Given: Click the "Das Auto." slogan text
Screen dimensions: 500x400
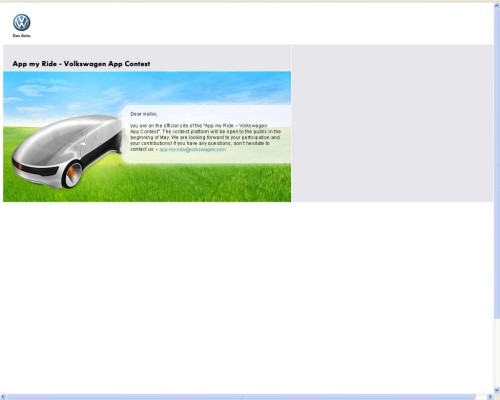Looking at the screenshot, I should click(22, 36).
